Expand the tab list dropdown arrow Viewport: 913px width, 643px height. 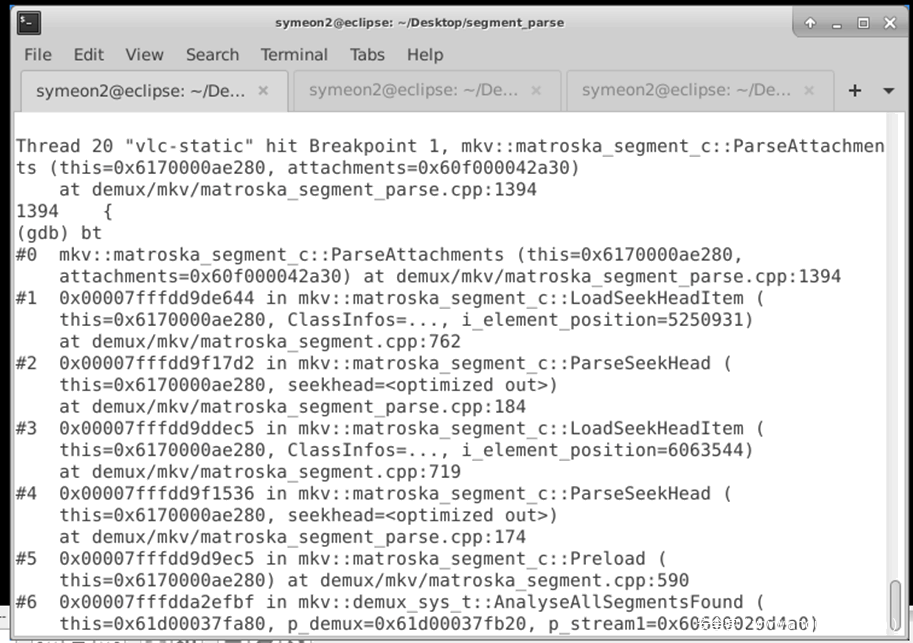(888, 91)
